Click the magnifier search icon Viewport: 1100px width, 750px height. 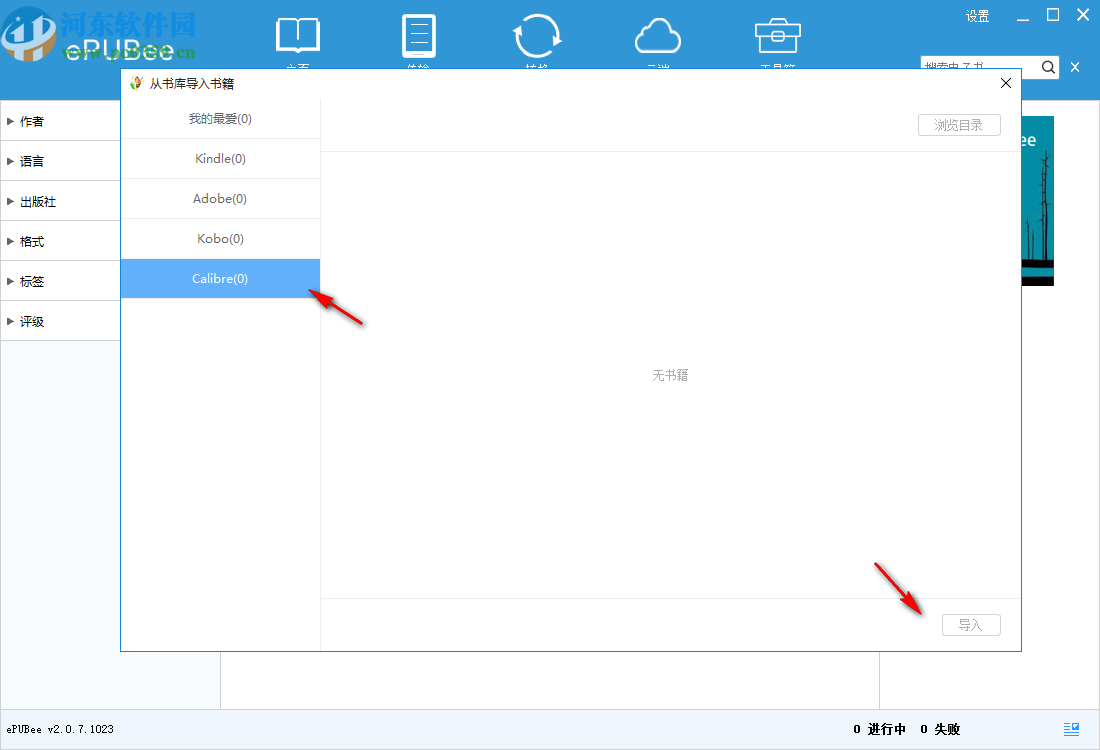click(1048, 67)
